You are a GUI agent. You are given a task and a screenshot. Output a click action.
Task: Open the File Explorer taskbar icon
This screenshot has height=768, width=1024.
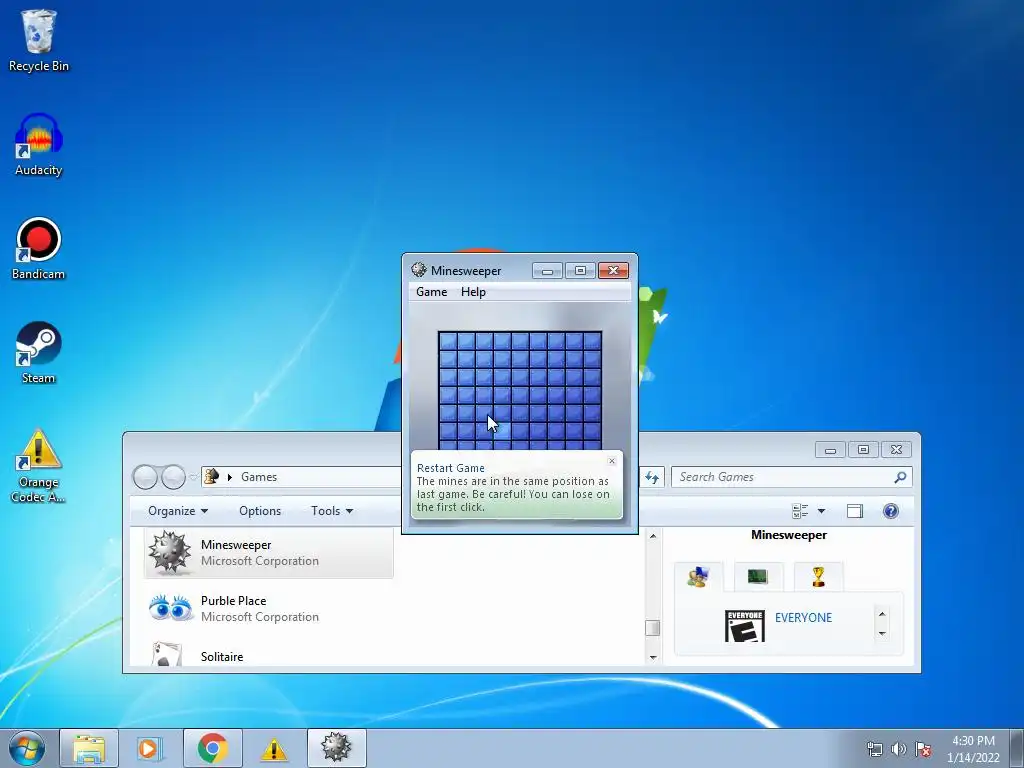pyautogui.click(x=89, y=748)
